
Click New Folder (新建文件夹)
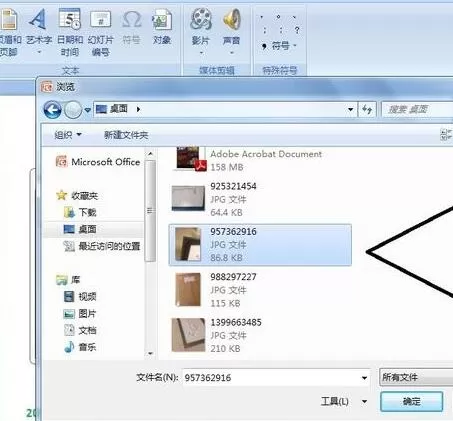tap(126, 135)
